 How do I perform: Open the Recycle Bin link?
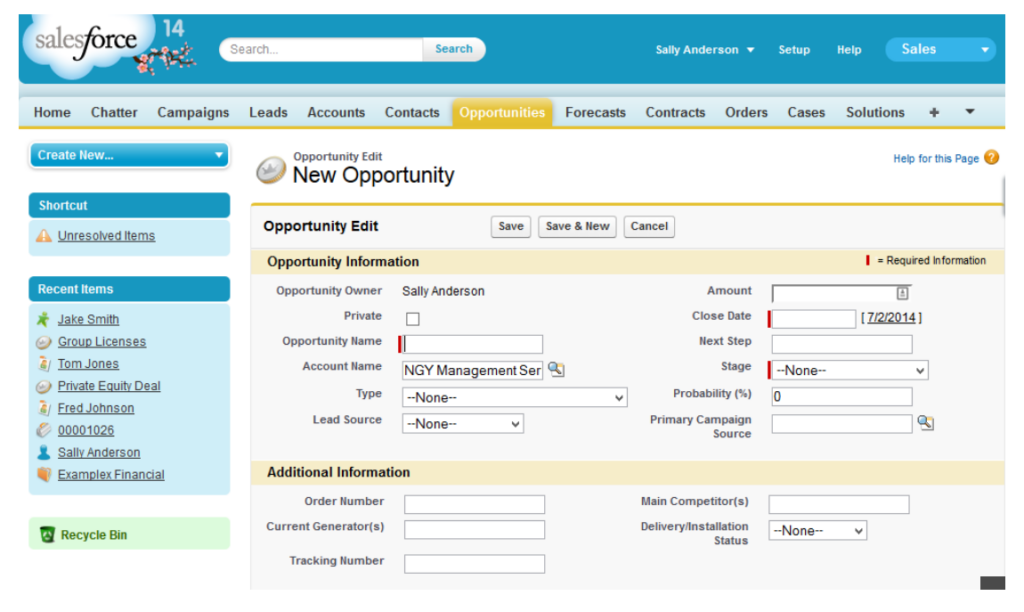[x=94, y=535]
